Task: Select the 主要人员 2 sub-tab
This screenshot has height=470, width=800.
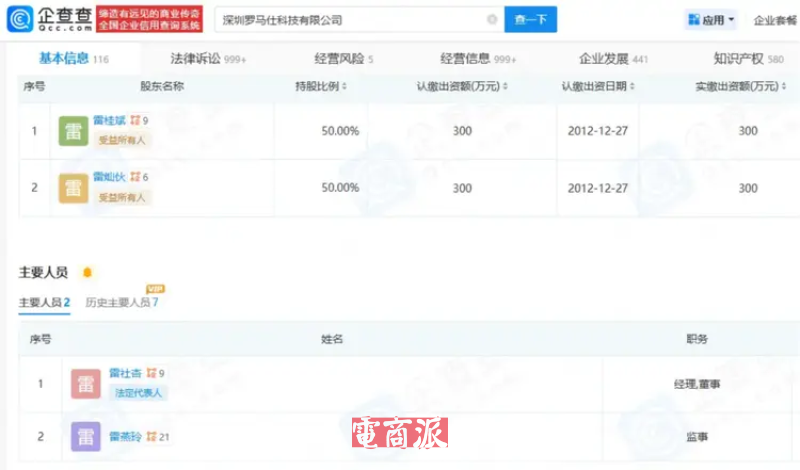Action: coord(44,303)
